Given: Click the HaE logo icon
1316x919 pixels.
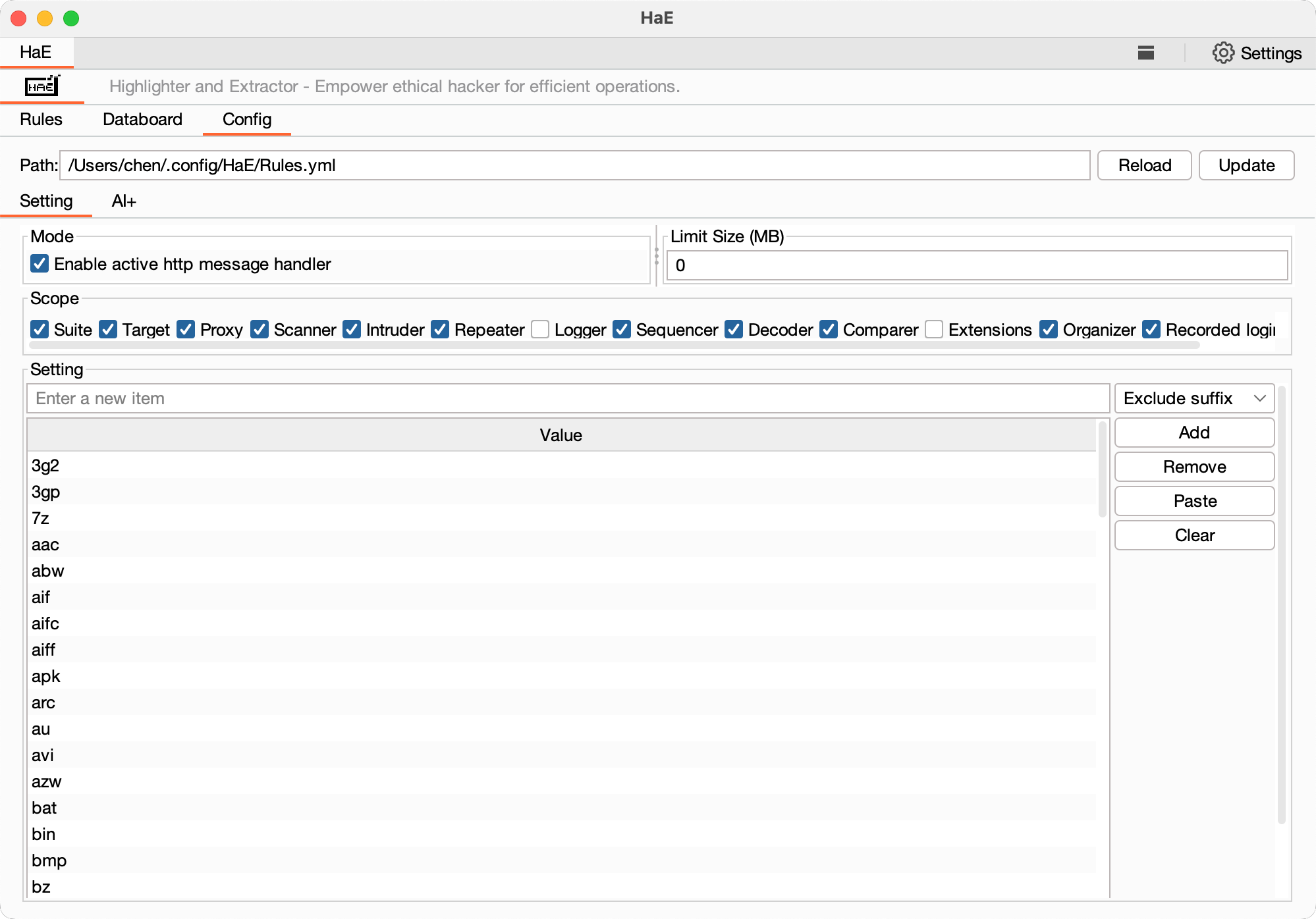Looking at the screenshot, I should [42, 86].
